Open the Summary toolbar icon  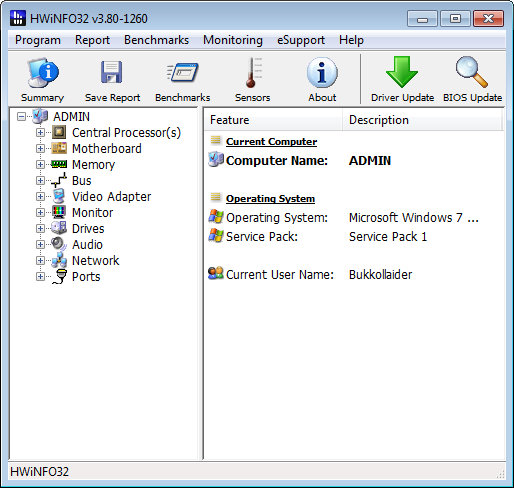[x=43, y=73]
